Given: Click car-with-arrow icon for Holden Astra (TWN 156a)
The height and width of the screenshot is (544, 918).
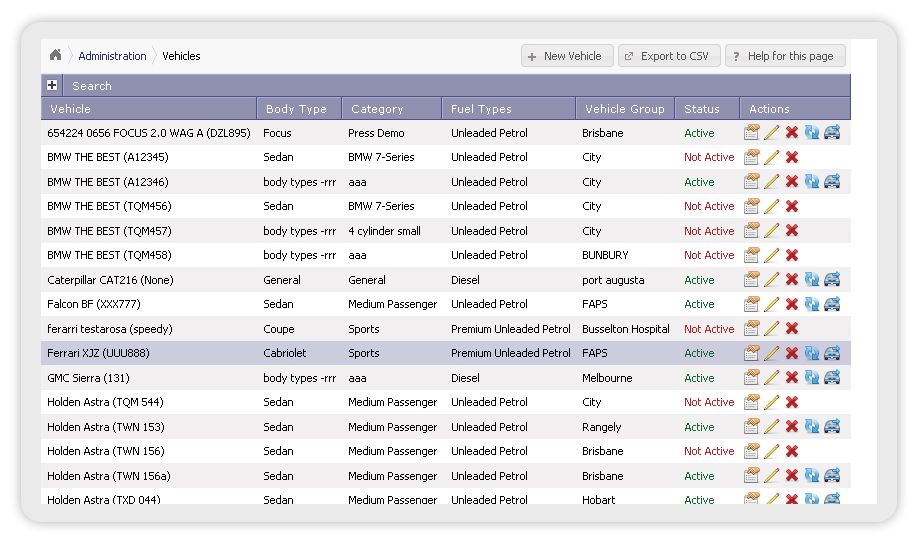Looking at the screenshot, I should [x=832, y=476].
